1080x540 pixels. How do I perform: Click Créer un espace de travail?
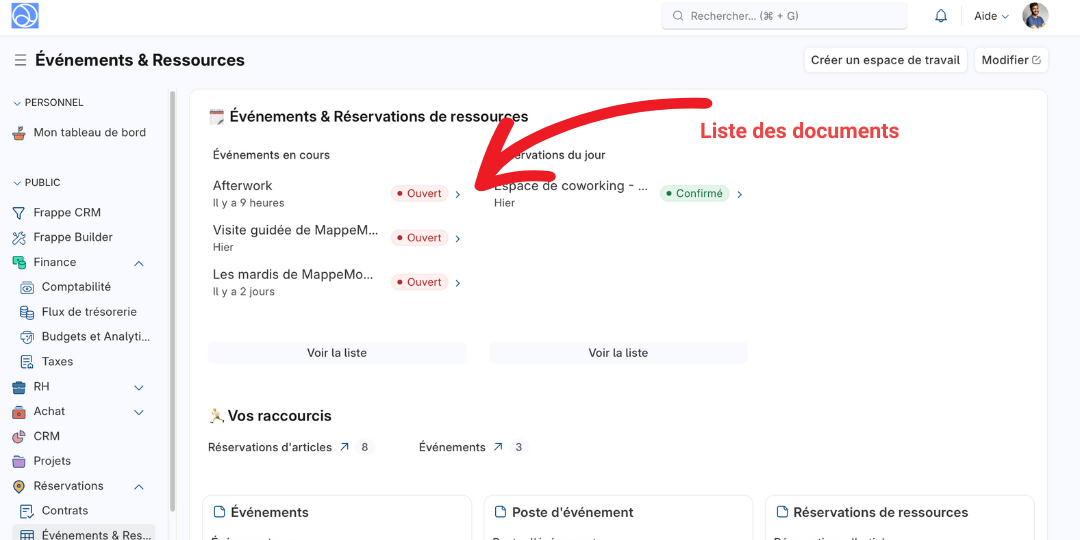point(885,60)
